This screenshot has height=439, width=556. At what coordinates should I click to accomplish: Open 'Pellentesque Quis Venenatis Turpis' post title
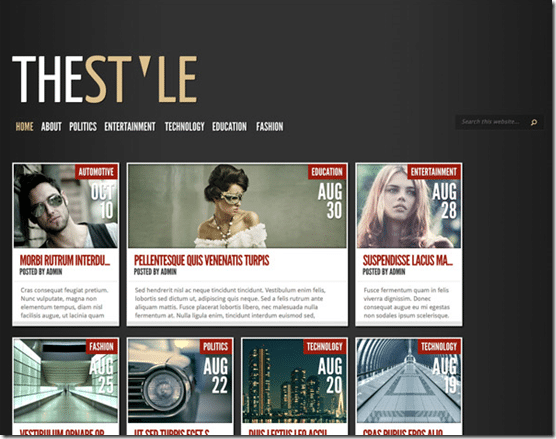(201, 261)
